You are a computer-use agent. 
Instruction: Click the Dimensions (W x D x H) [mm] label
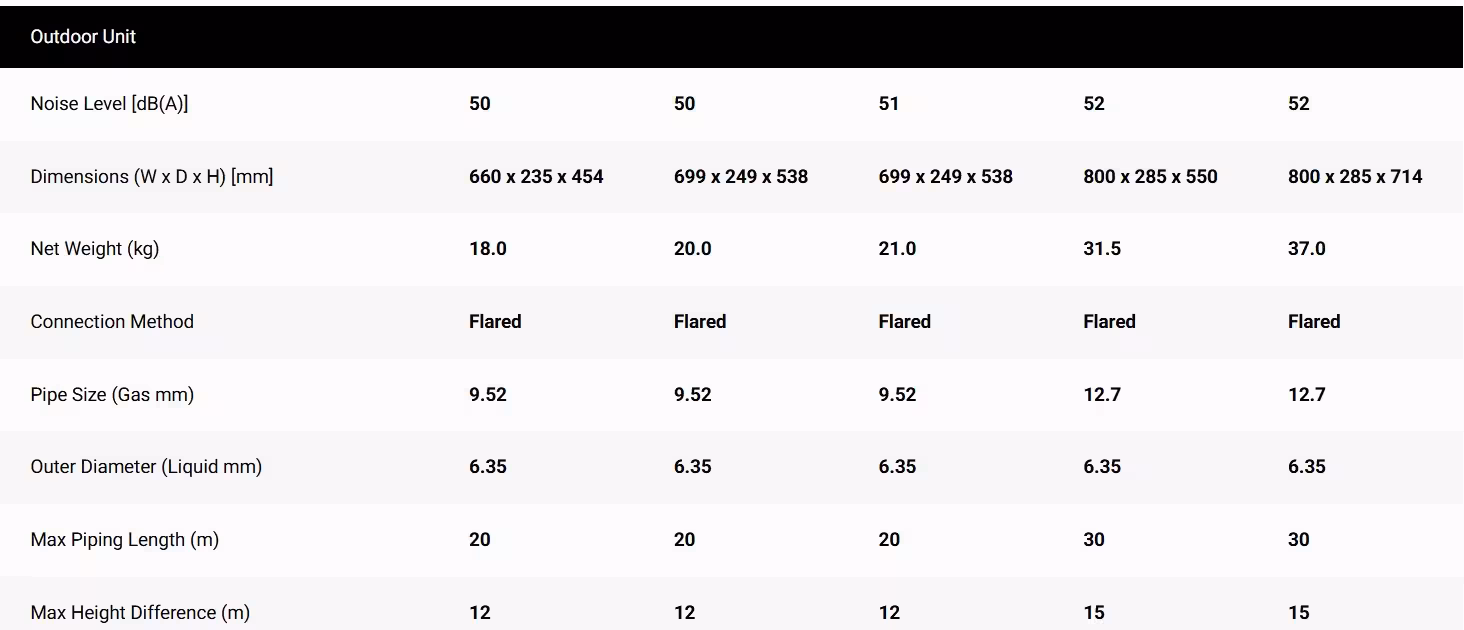click(152, 177)
